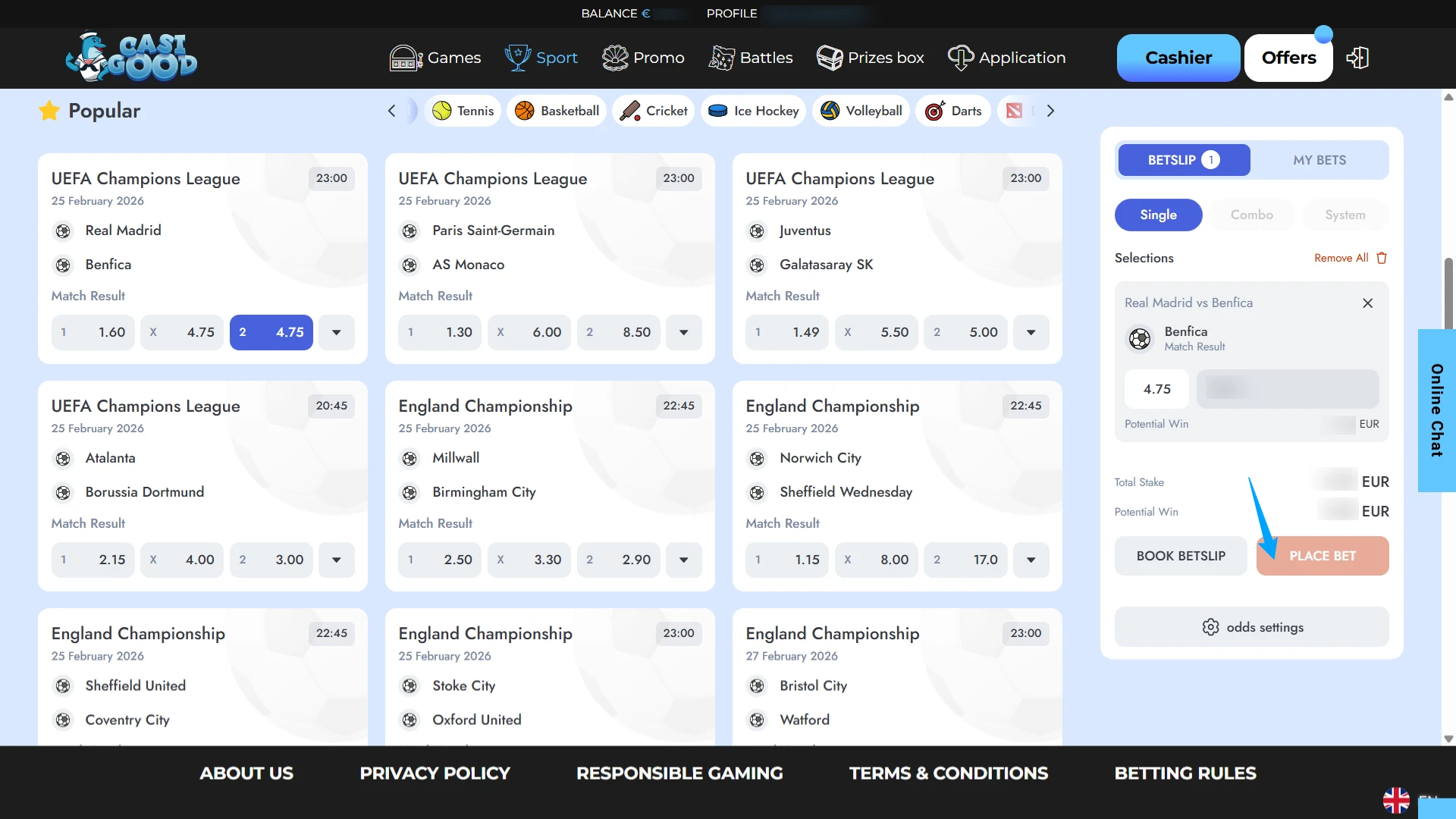
Task: Remove Benfica selection with the X
Action: point(1367,303)
